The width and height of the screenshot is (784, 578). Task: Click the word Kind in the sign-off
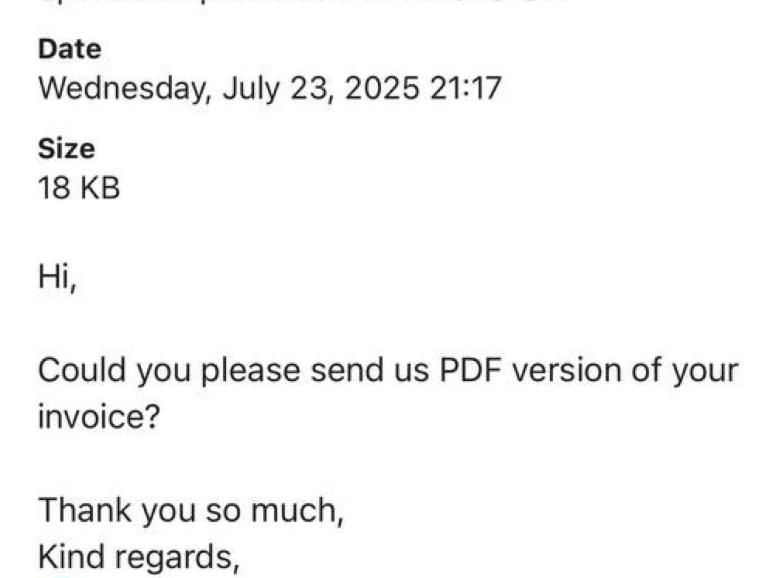71,557
